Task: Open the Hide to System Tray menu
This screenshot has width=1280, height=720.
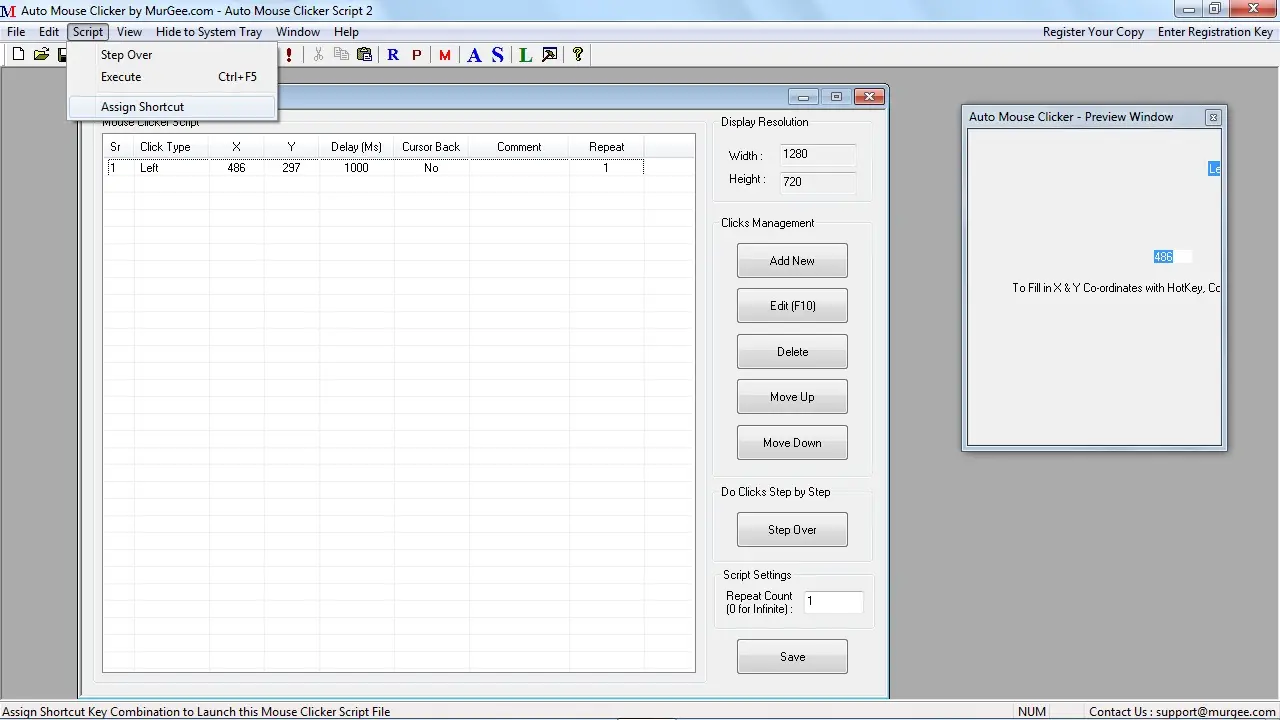Action: [x=209, y=32]
